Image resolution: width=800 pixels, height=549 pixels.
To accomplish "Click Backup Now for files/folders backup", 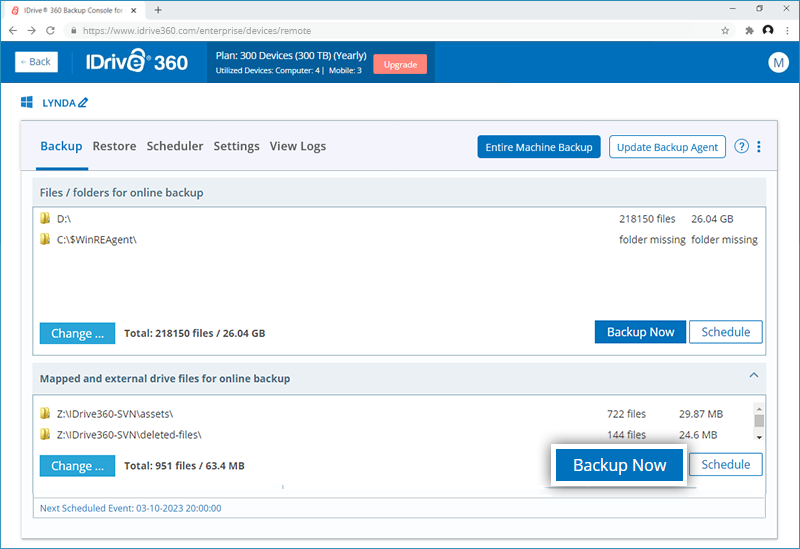I will click(640, 332).
